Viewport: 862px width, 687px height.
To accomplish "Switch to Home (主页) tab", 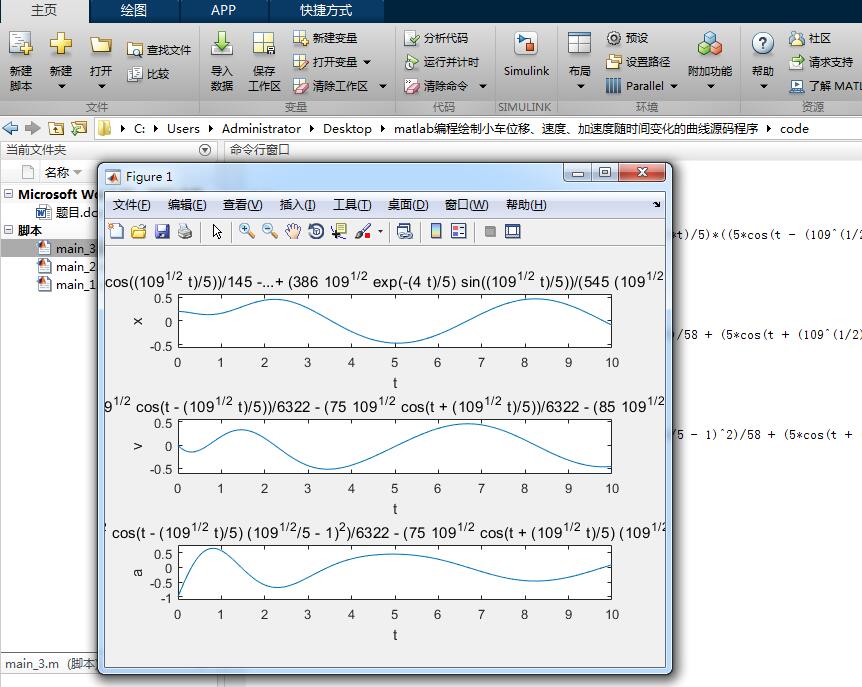I will [x=44, y=10].
